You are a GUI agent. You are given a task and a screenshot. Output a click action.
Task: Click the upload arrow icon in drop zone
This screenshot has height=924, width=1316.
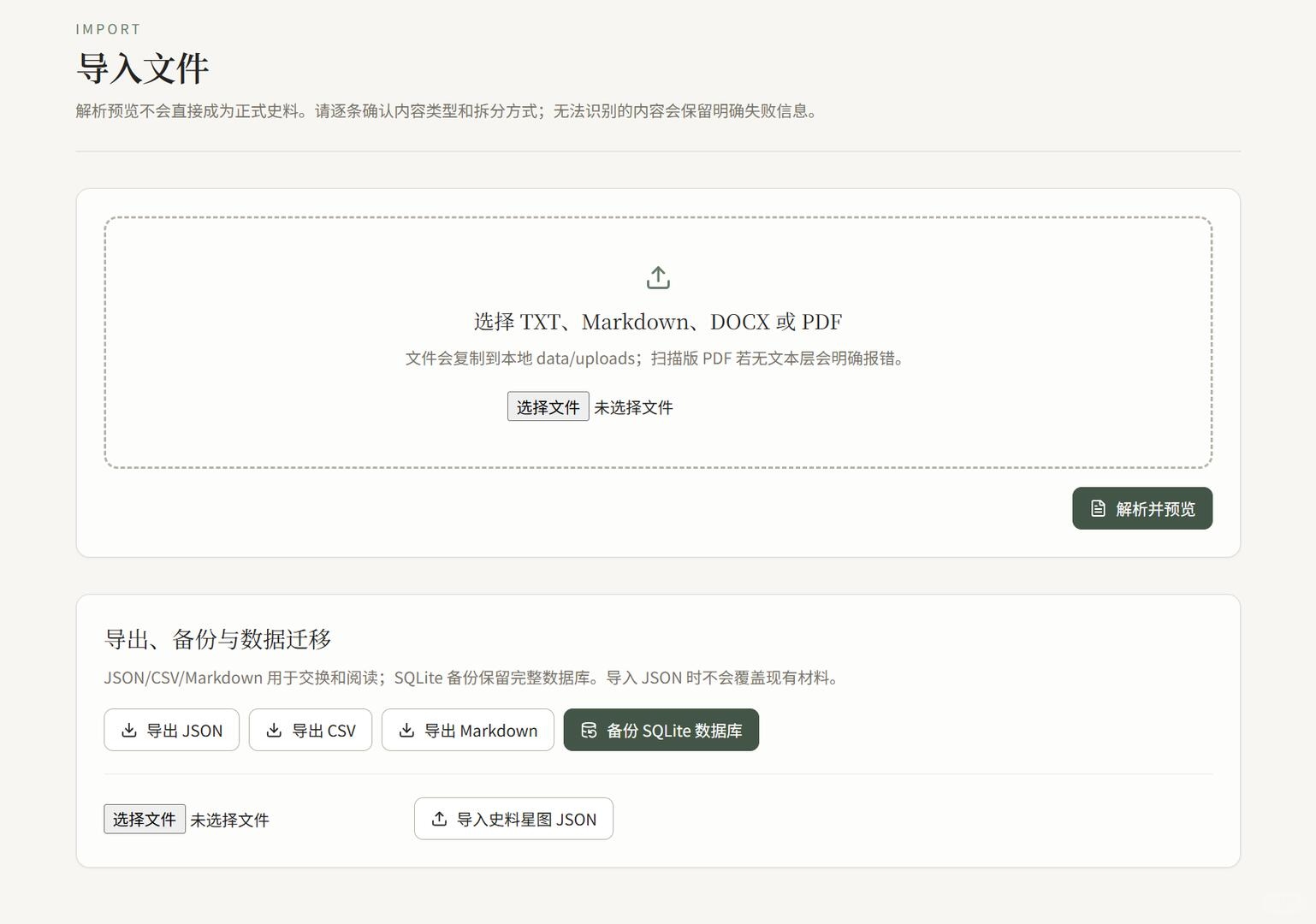click(x=658, y=278)
